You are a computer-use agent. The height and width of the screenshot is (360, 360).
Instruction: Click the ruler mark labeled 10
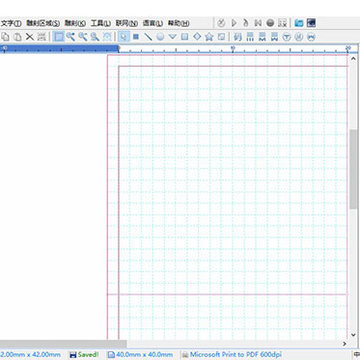click(x=233, y=48)
